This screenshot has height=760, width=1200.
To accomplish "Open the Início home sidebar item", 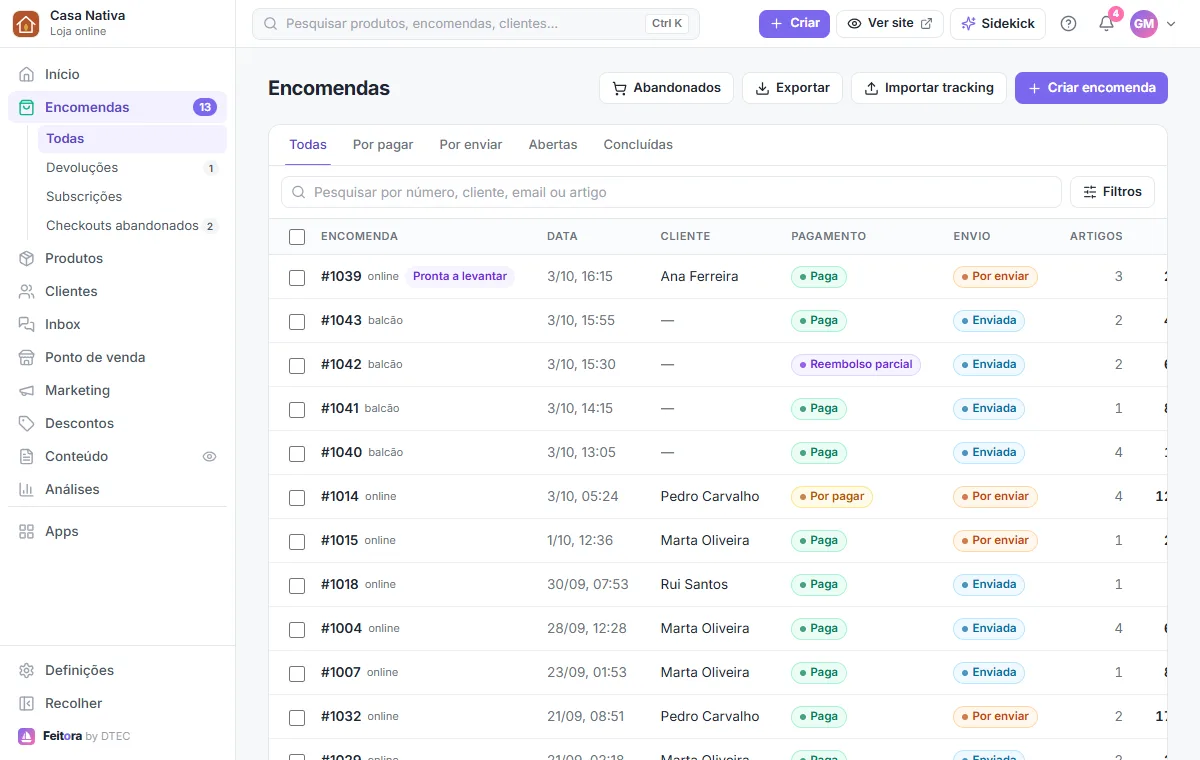I will pyautogui.click(x=117, y=74).
